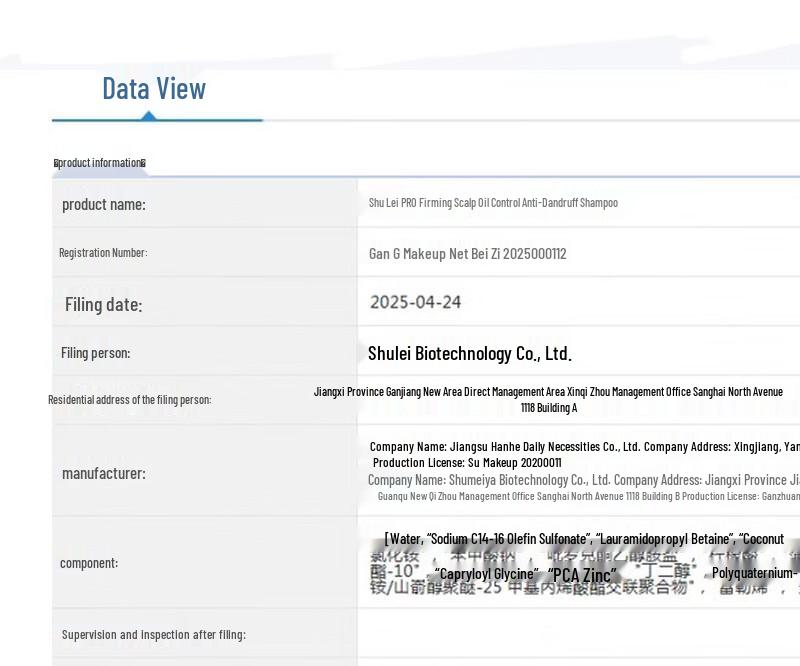Click the 'manufacturer:' label

(x=104, y=474)
